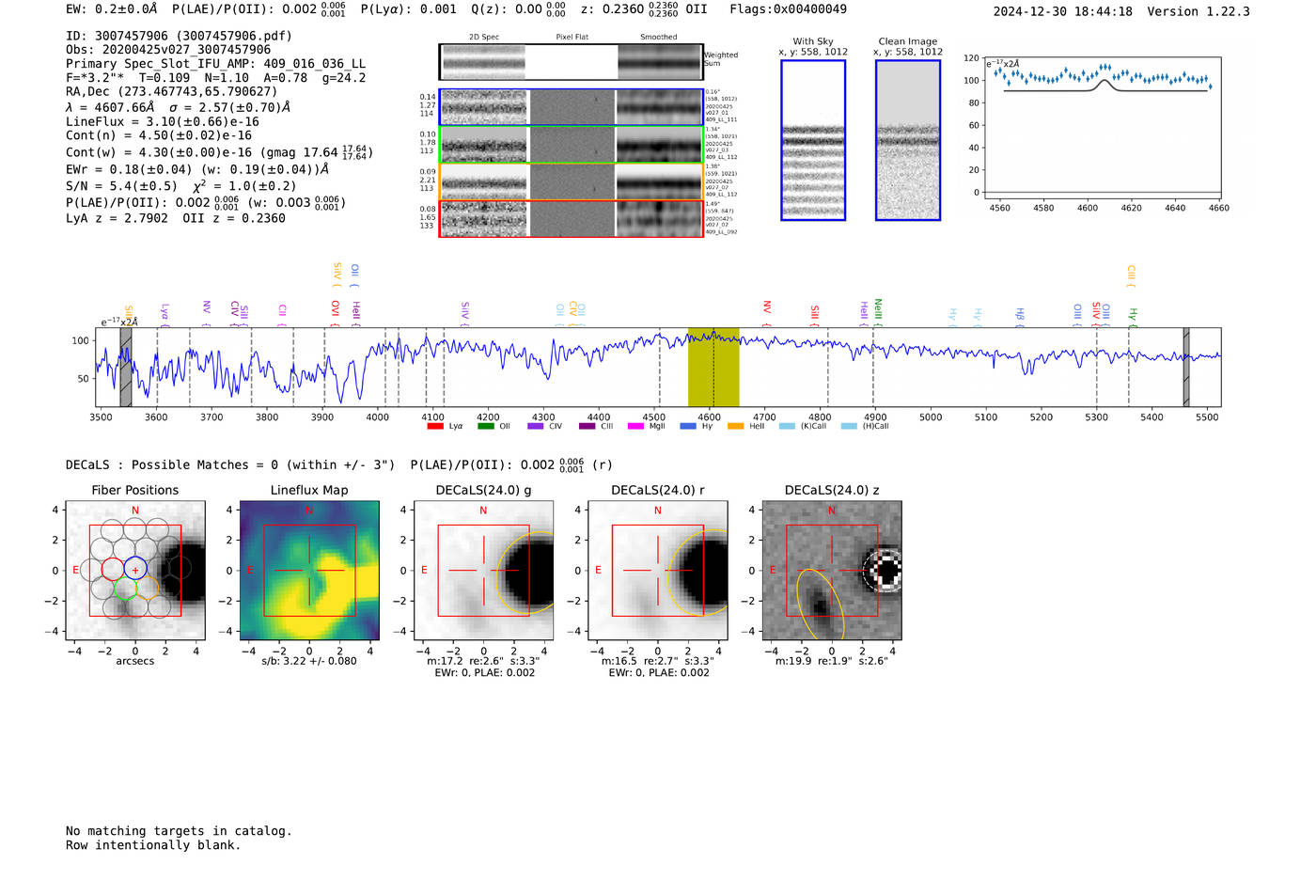
Task: Open the With Sky image thumbnail
Action: click(813, 140)
